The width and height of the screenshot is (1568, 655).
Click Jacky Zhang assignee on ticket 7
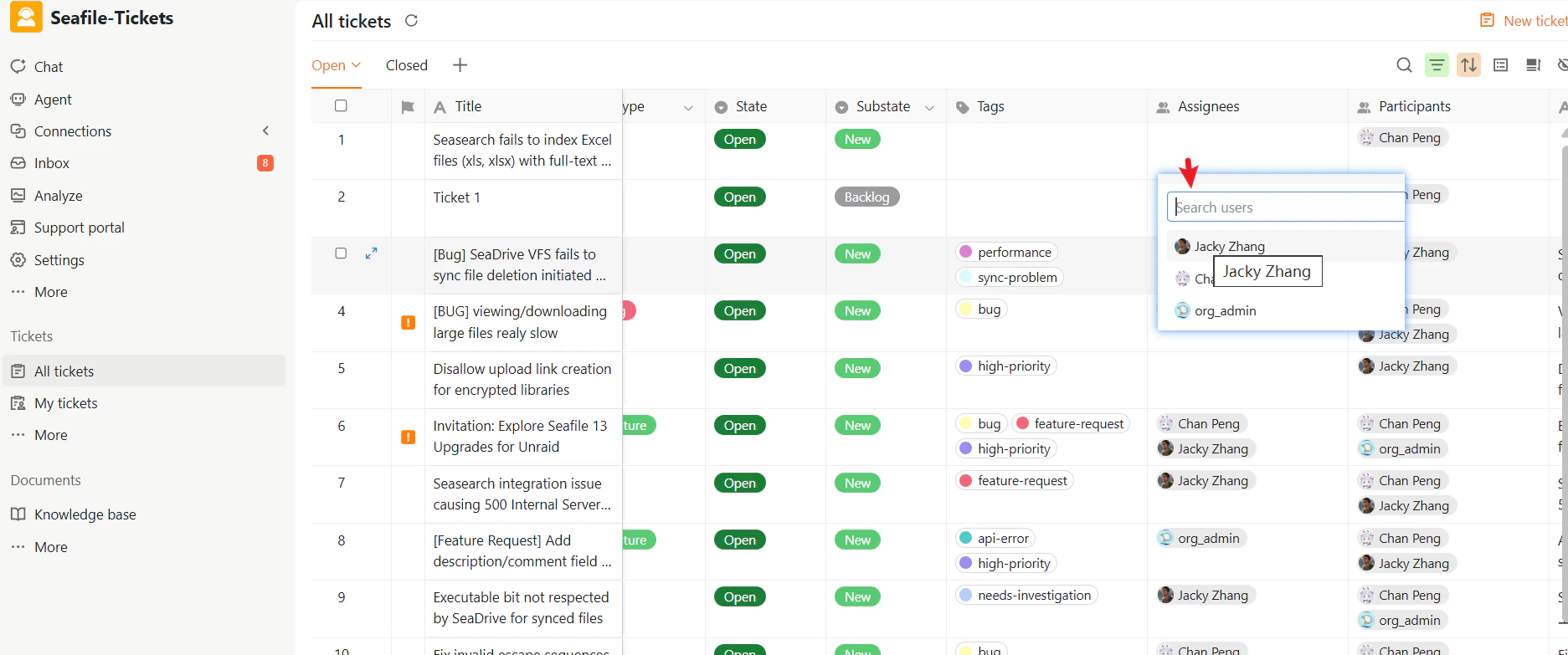tap(1205, 480)
